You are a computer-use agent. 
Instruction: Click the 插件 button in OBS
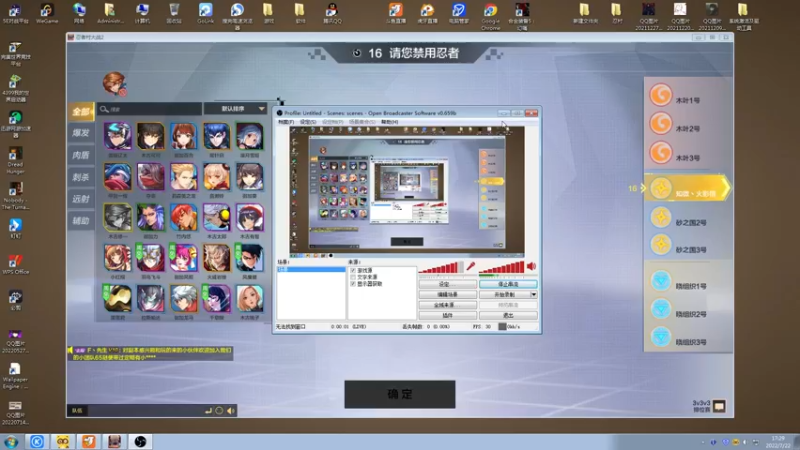448,315
